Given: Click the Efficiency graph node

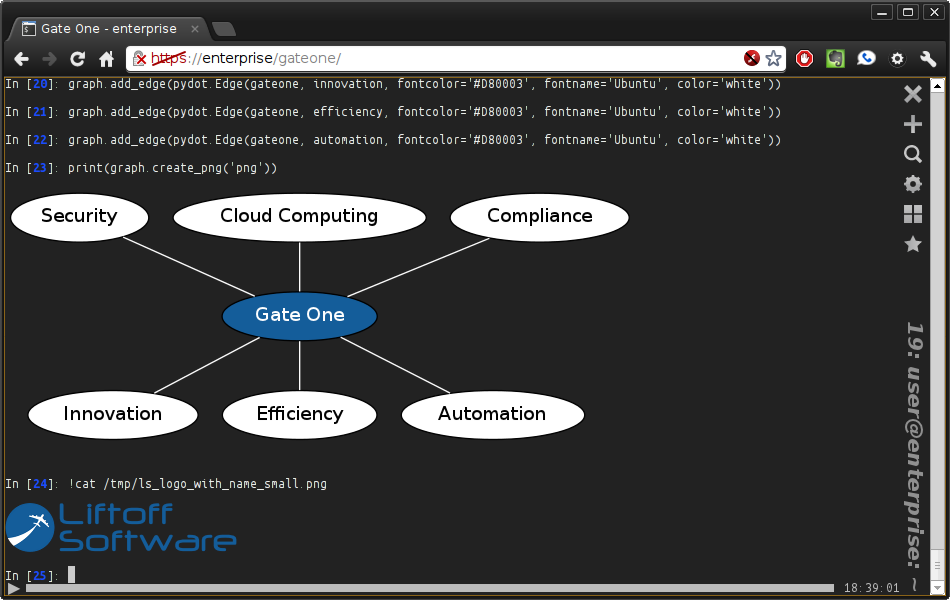Looking at the screenshot, I should pyautogui.click(x=300, y=415).
